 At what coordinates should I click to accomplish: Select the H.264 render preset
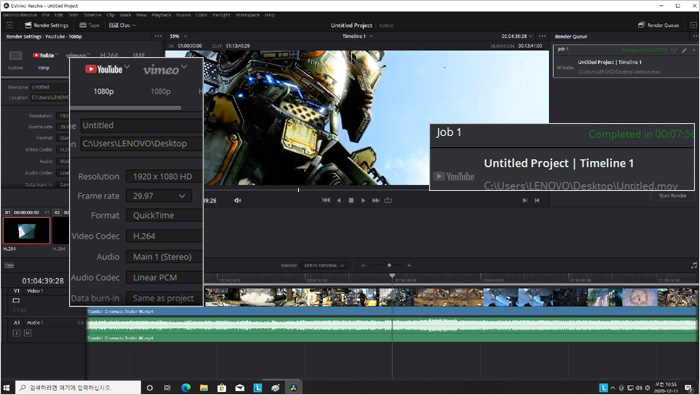(x=109, y=55)
